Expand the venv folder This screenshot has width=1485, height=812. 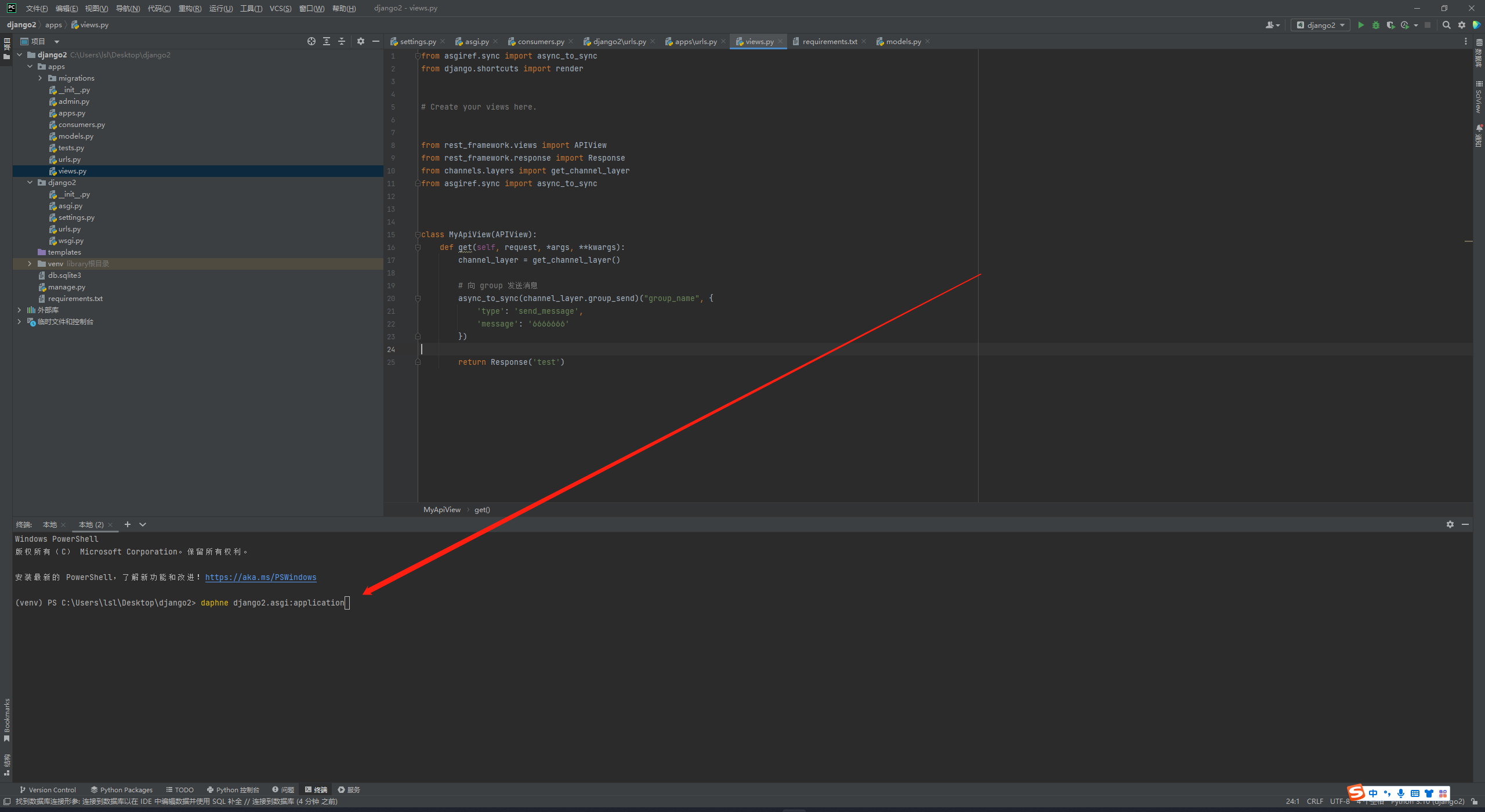(30, 264)
